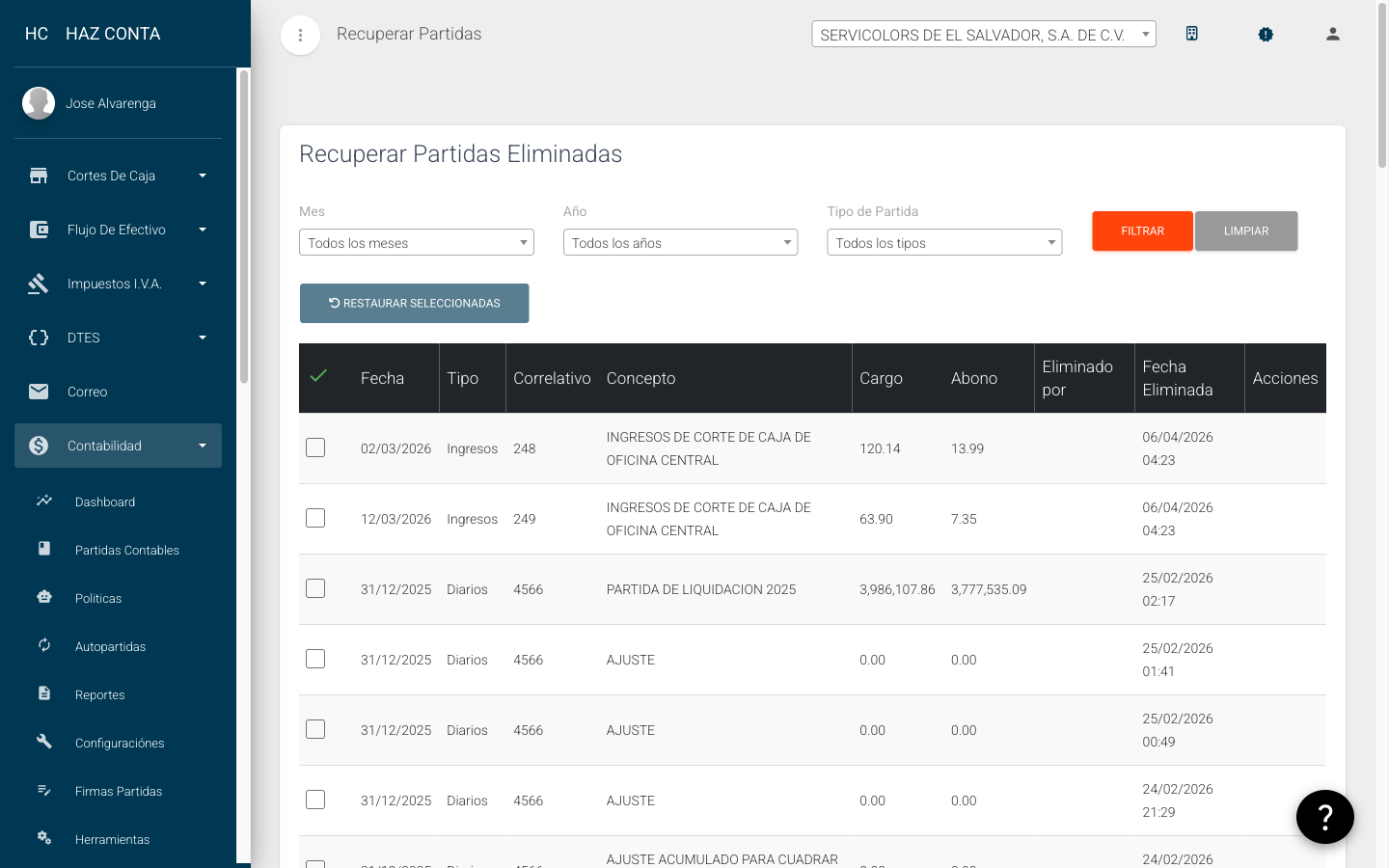Click the Partidas Contables book icon

coord(44,549)
